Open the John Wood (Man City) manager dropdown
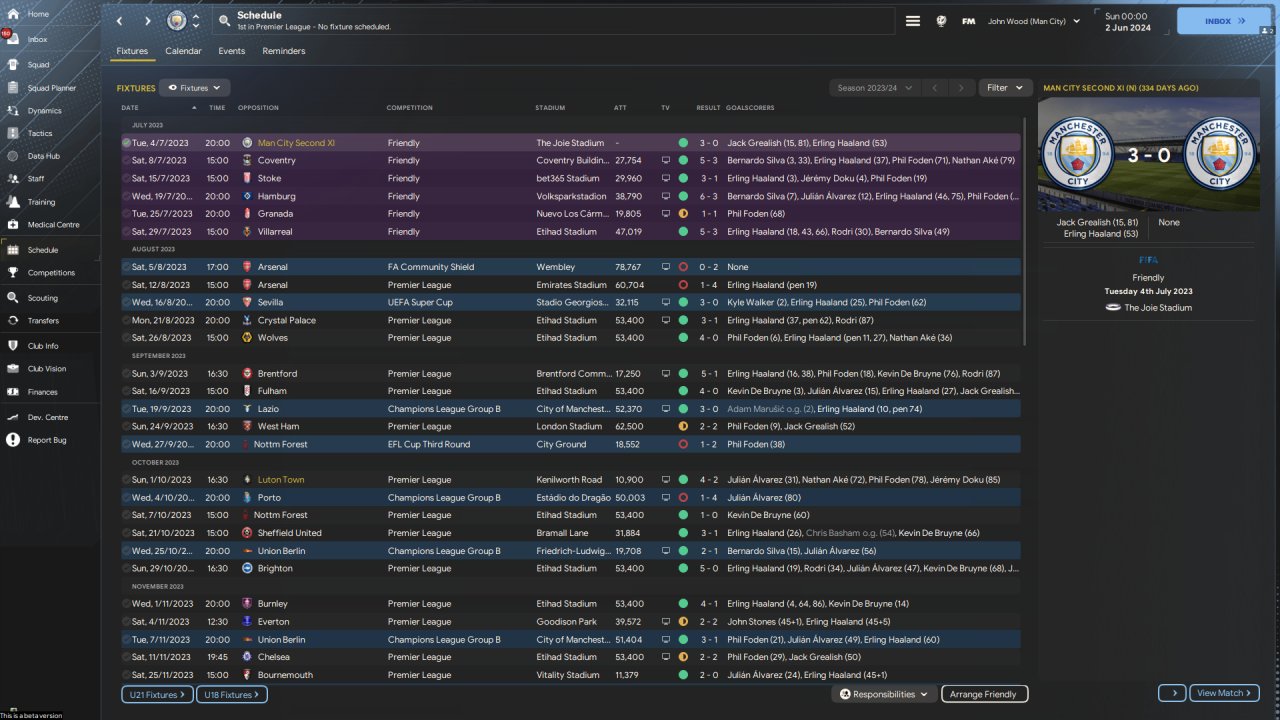 point(1033,21)
